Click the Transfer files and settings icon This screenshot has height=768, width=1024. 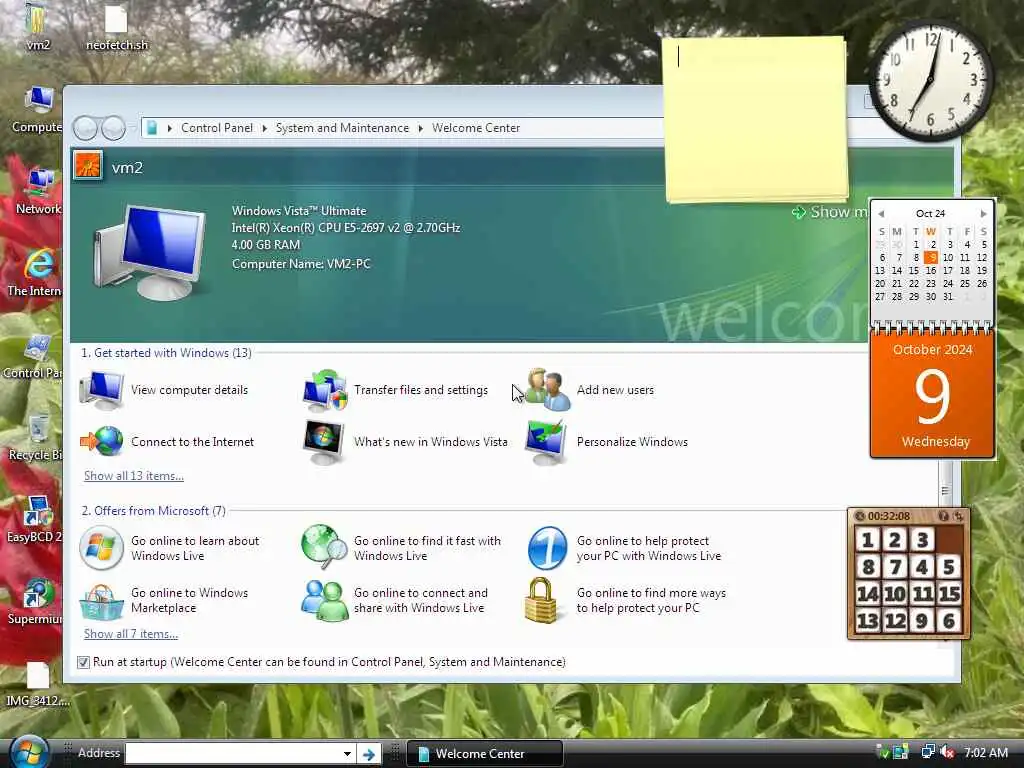tap(325, 390)
